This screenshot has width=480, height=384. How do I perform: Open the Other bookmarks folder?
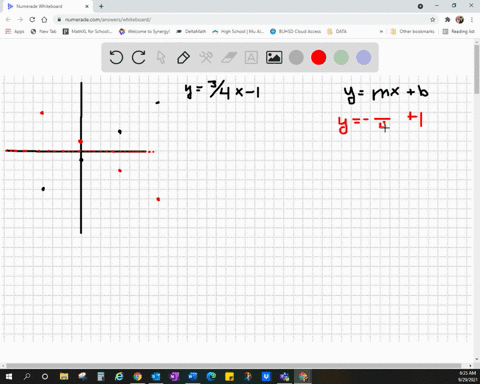[412, 31]
